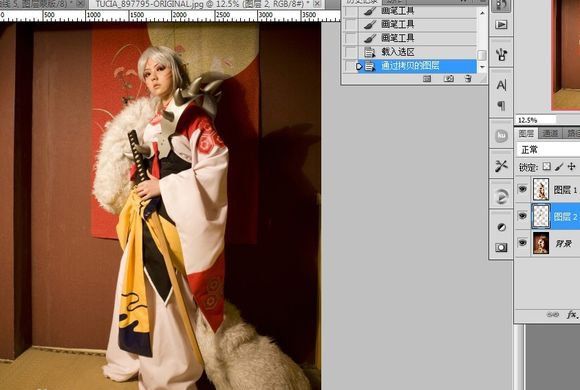Delete current state using history trash icon
Image resolution: width=580 pixels, height=390 pixels.
tap(468, 78)
